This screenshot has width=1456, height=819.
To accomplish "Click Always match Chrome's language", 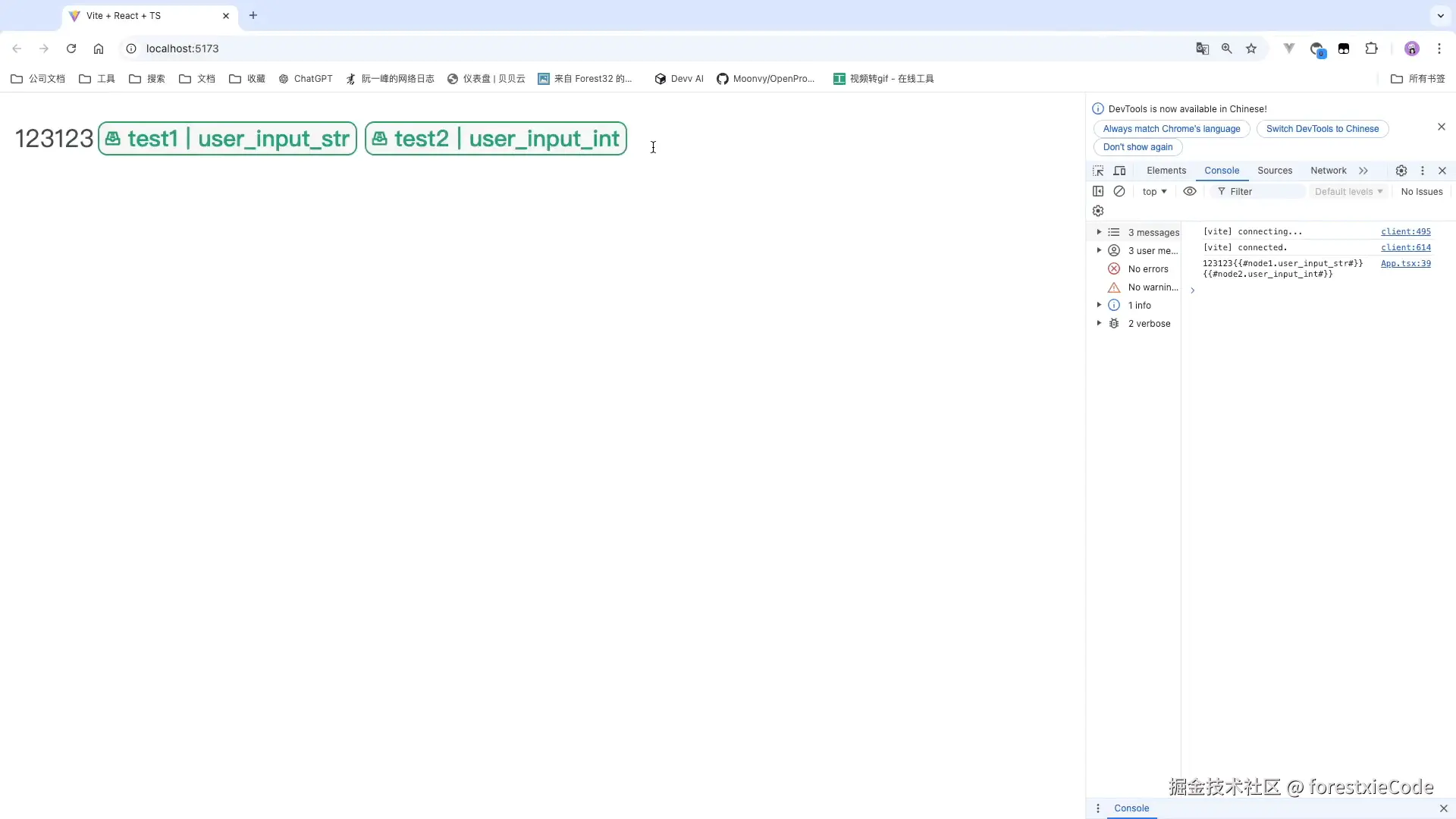I will [x=1172, y=129].
